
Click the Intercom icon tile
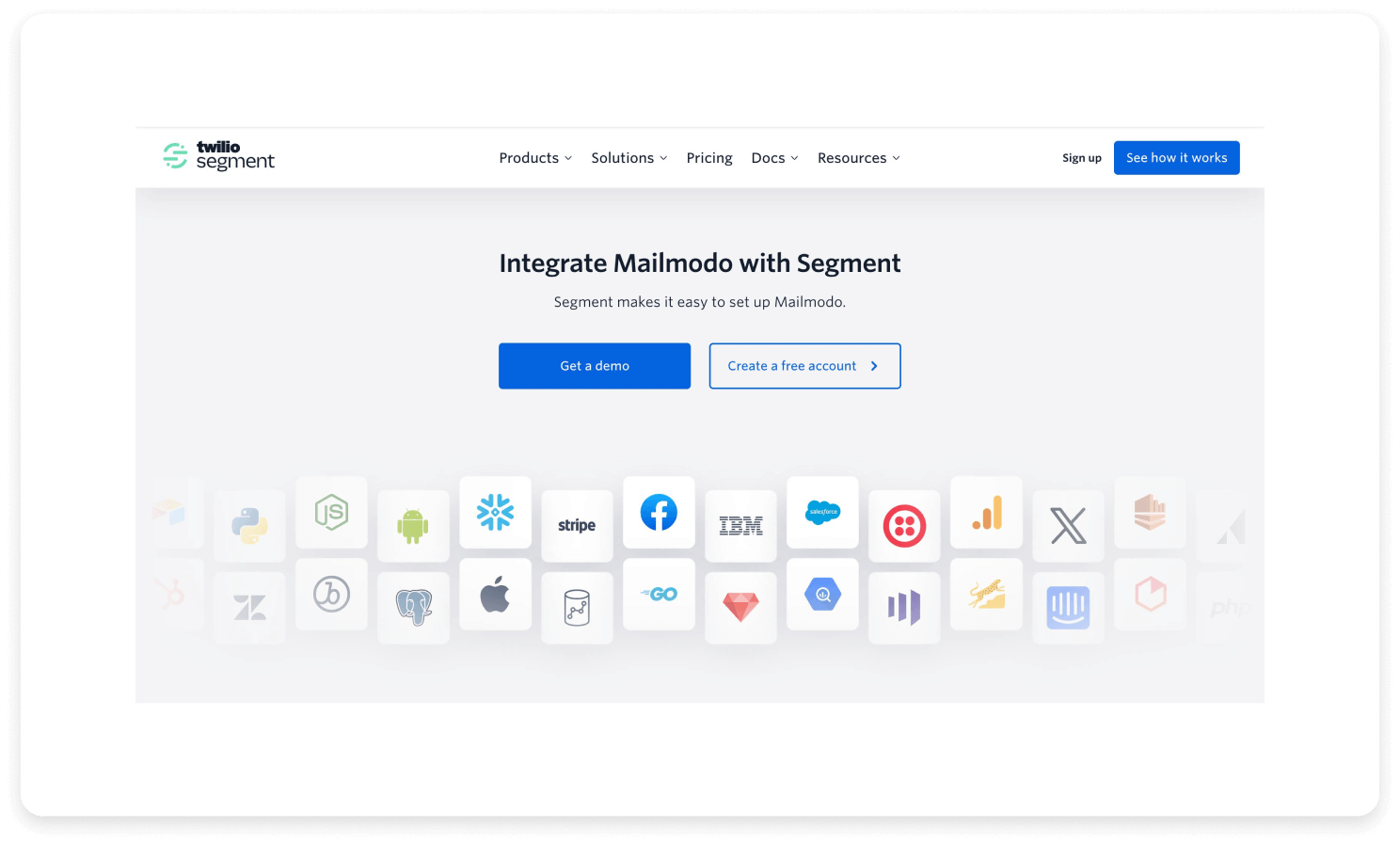pos(1068,608)
